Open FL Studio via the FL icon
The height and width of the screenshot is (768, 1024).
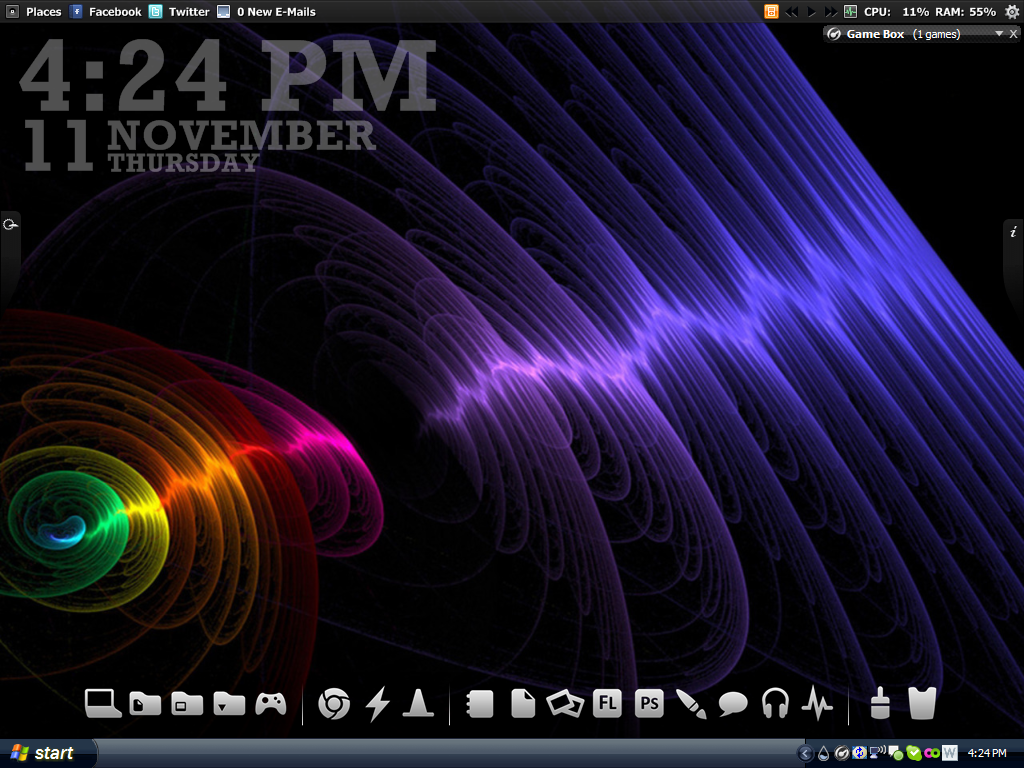(x=607, y=704)
